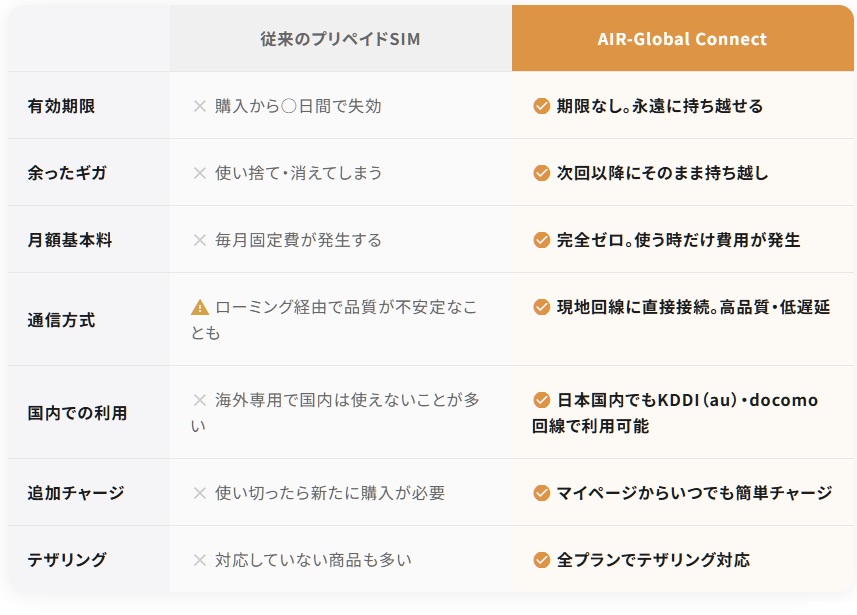Click the X icon beside 使い切ったら新たに購入が必要
Viewport: 857px width, 615px height.
pyautogui.click(x=200, y=493)
